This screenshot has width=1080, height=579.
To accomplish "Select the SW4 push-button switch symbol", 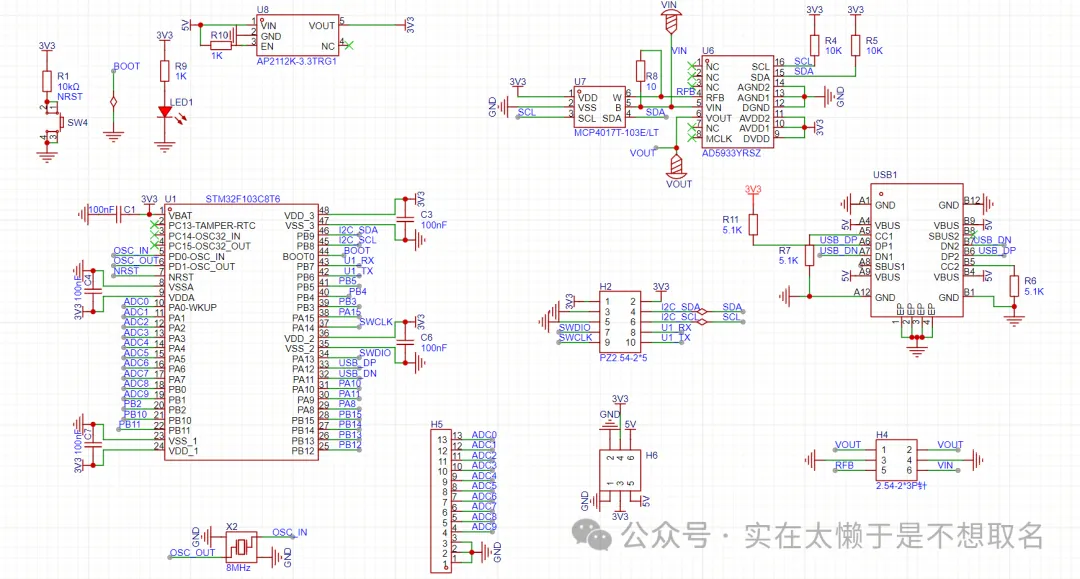I will [x=59, y=122].
